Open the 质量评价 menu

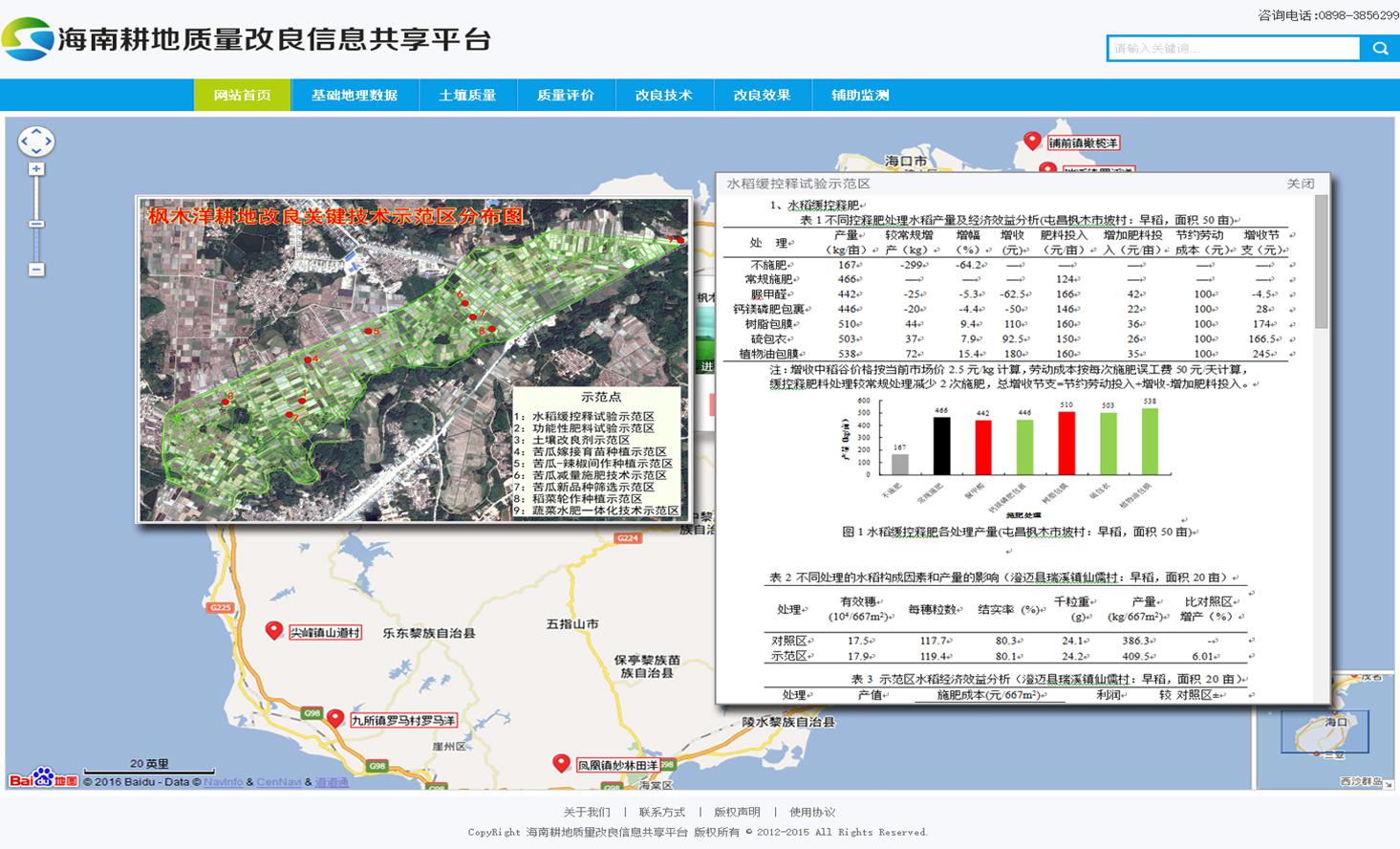click(x=566, y=95)
